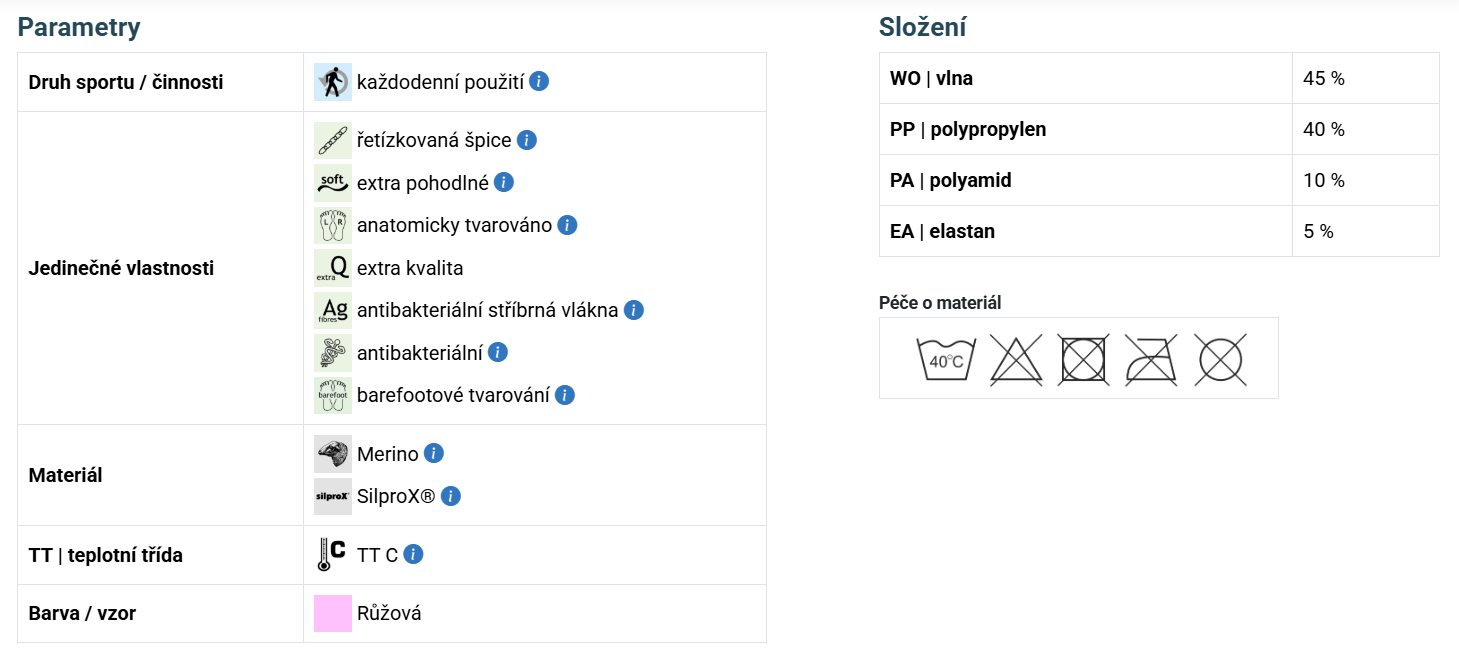Click the extra Q quality icon
1459x672 pixels.
pos(333,268)
